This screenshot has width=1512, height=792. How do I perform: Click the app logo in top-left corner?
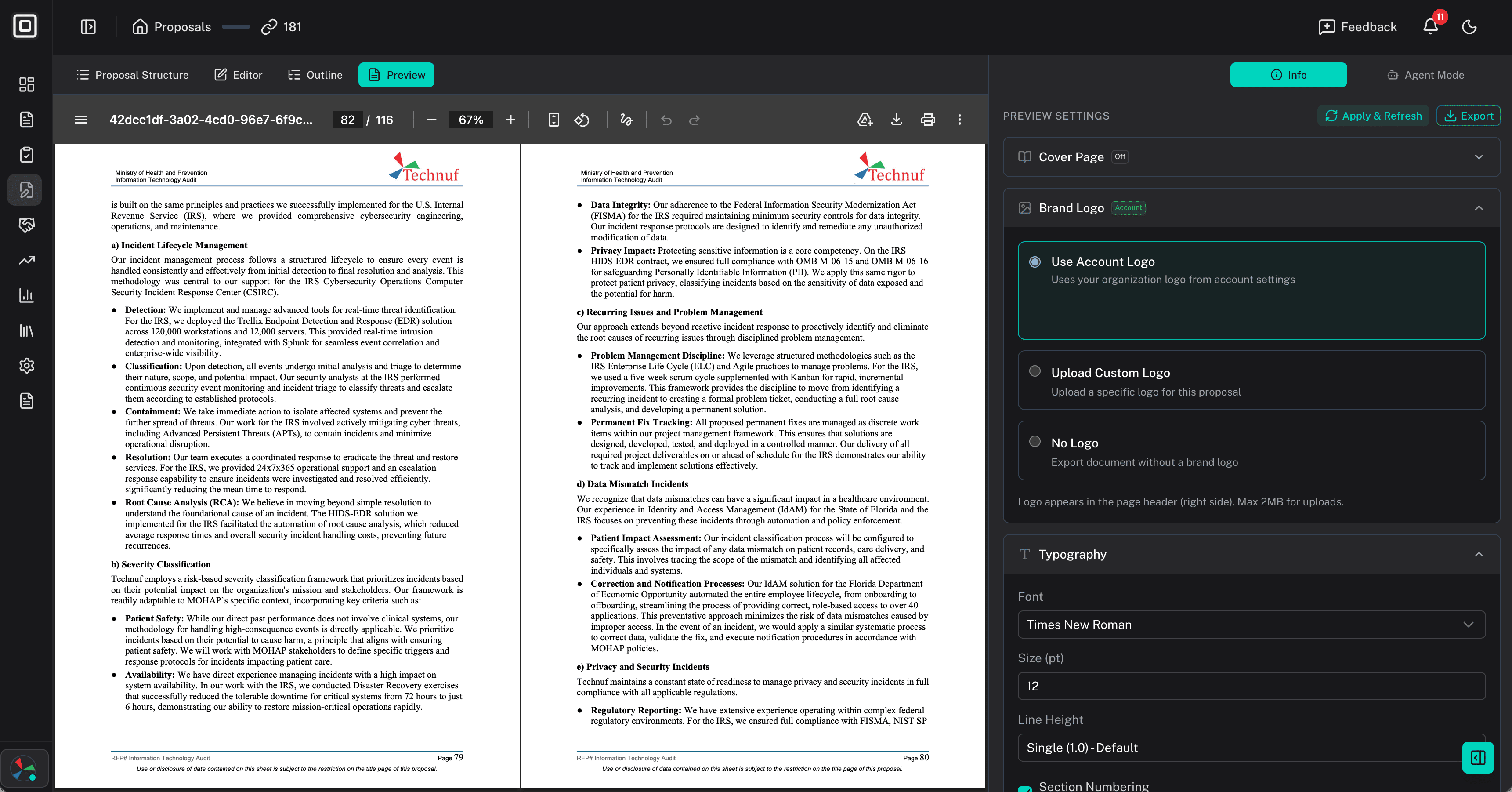tap(25, 26)
